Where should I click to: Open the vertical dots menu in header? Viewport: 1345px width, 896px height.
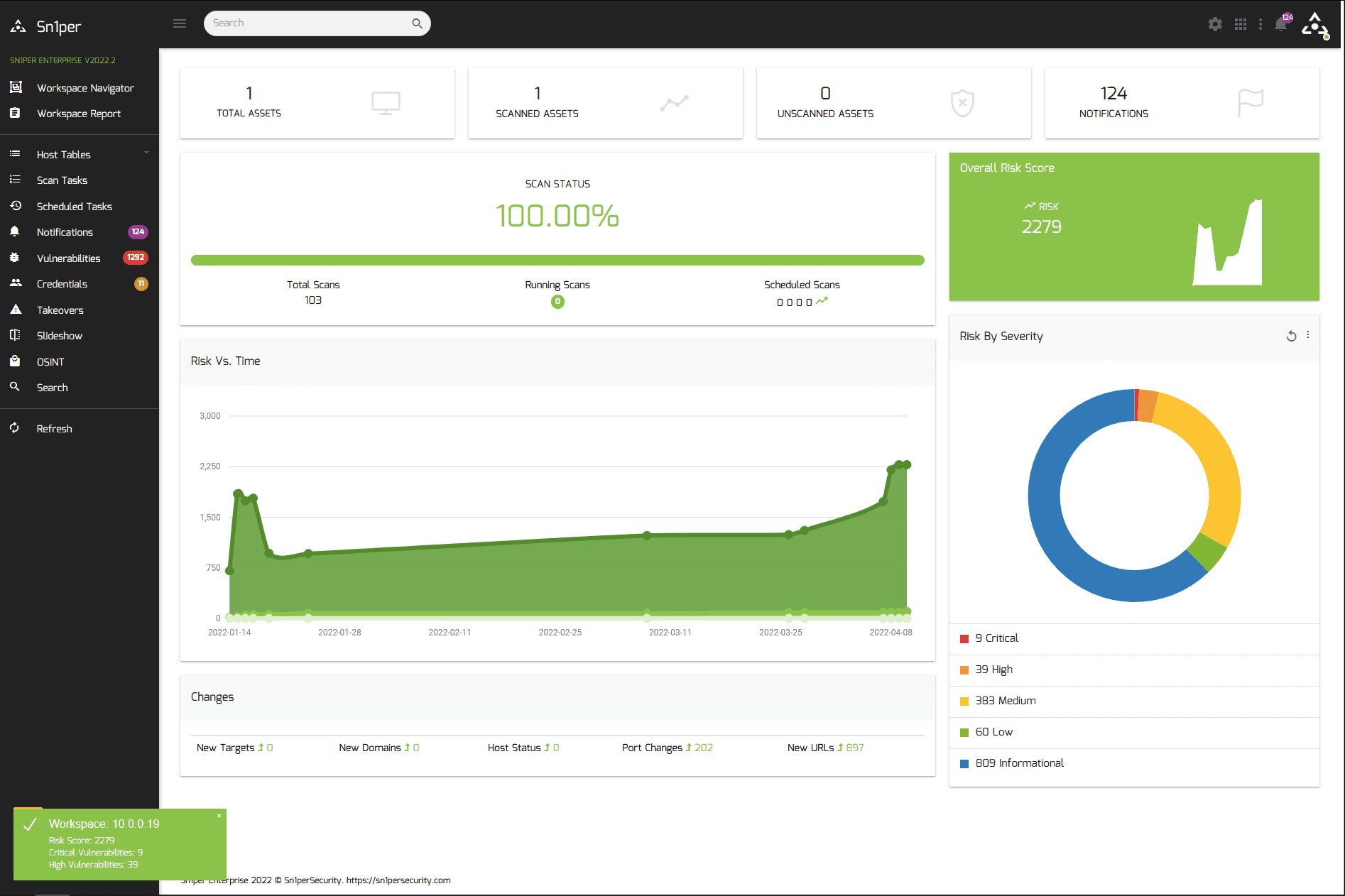pos(1260,24)
